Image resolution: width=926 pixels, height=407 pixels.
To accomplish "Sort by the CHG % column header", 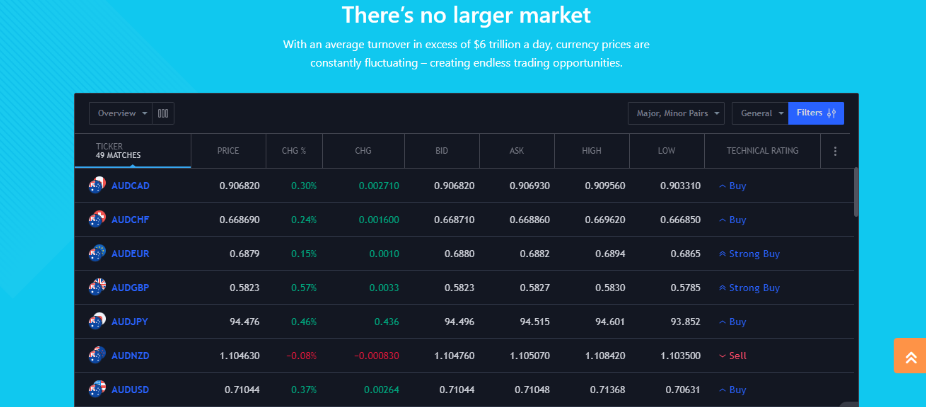I will pyautogui.click(x=292, y=151).
